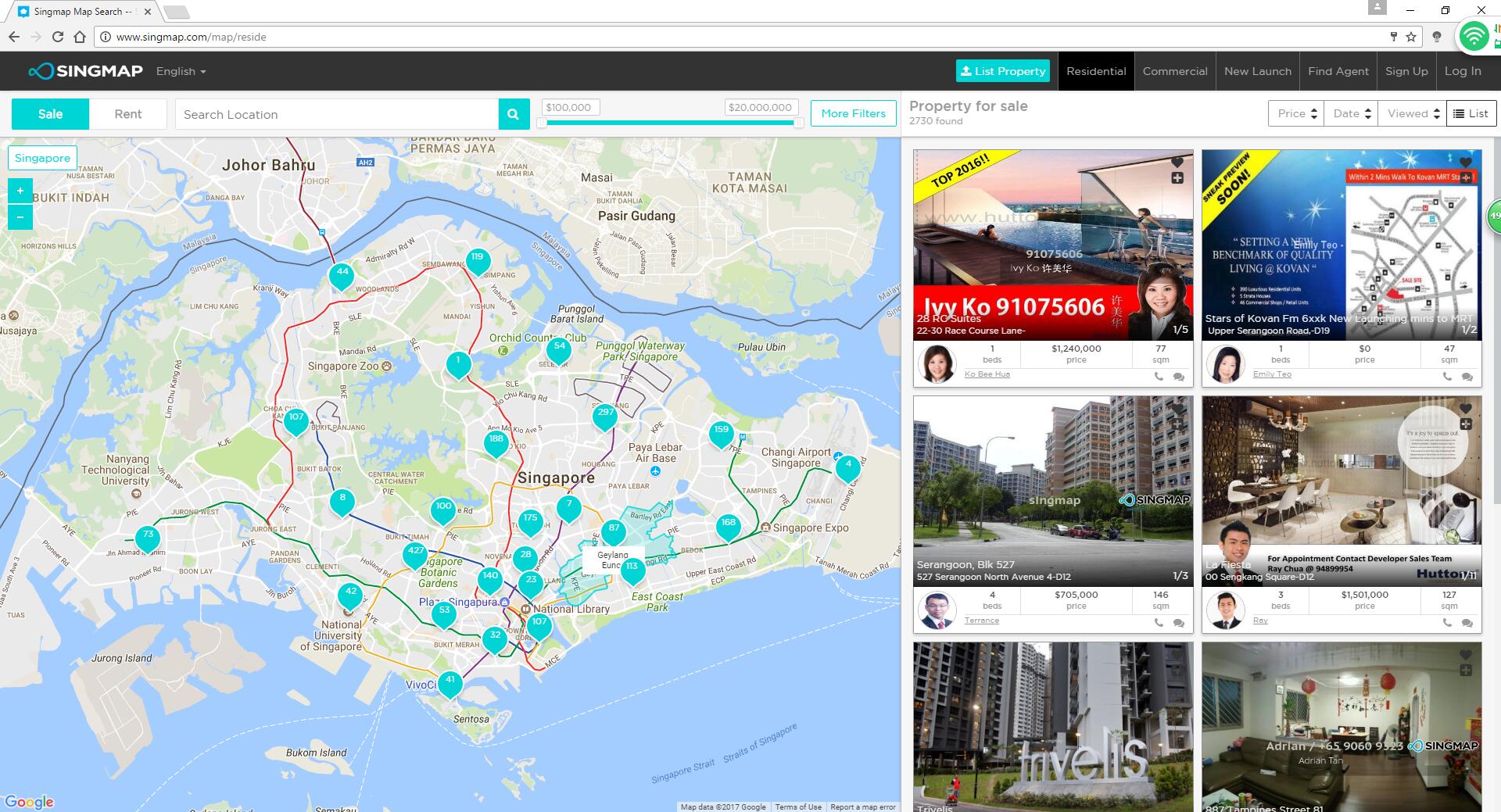1501x812 pixels.
Task: Open map Terms of Use link
Action: click(x=798, y=807)
